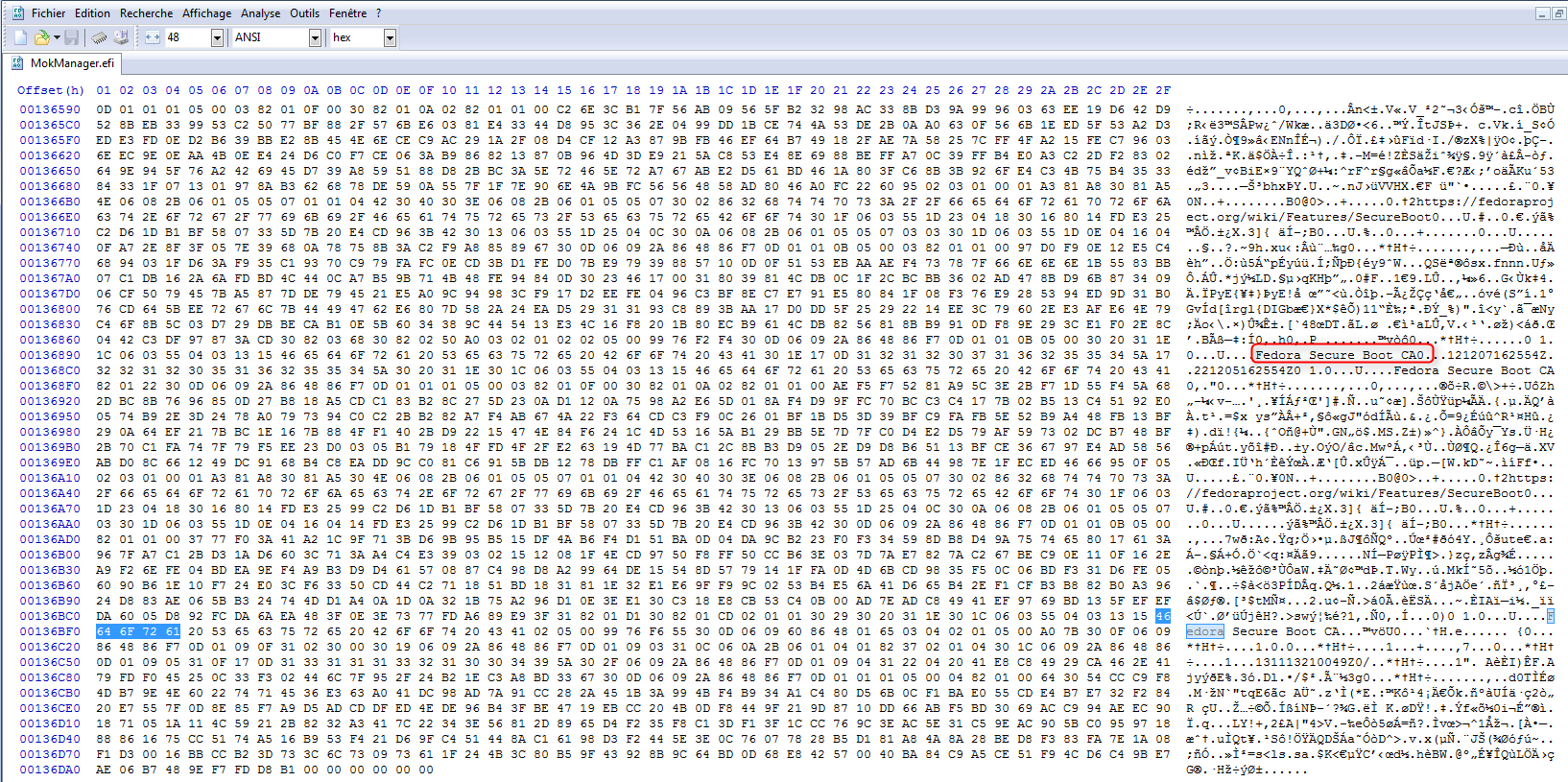Open the Fichier menu

point(48,13)
